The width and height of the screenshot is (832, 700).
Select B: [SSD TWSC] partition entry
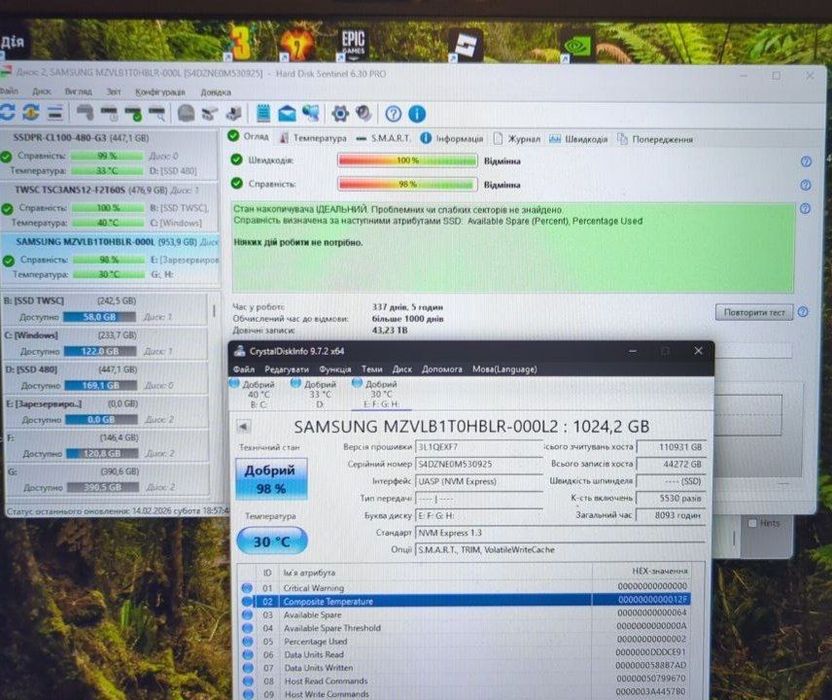[x=105, y=309]
